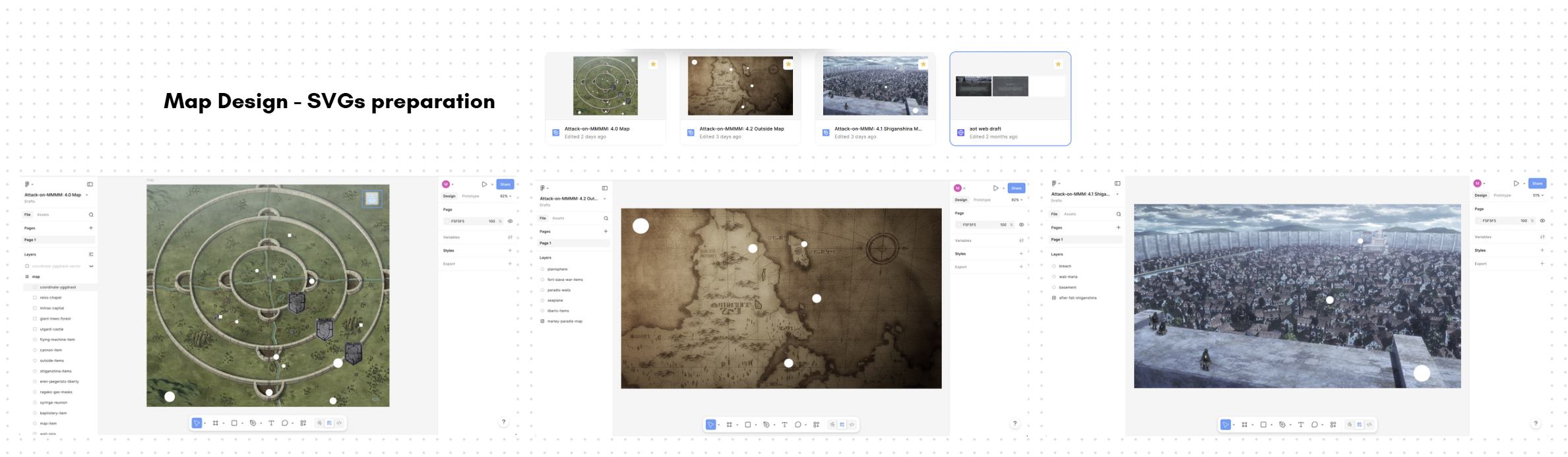Switch to the Prototype tab in the 4.0 Map window

click(x=470, y=197)
